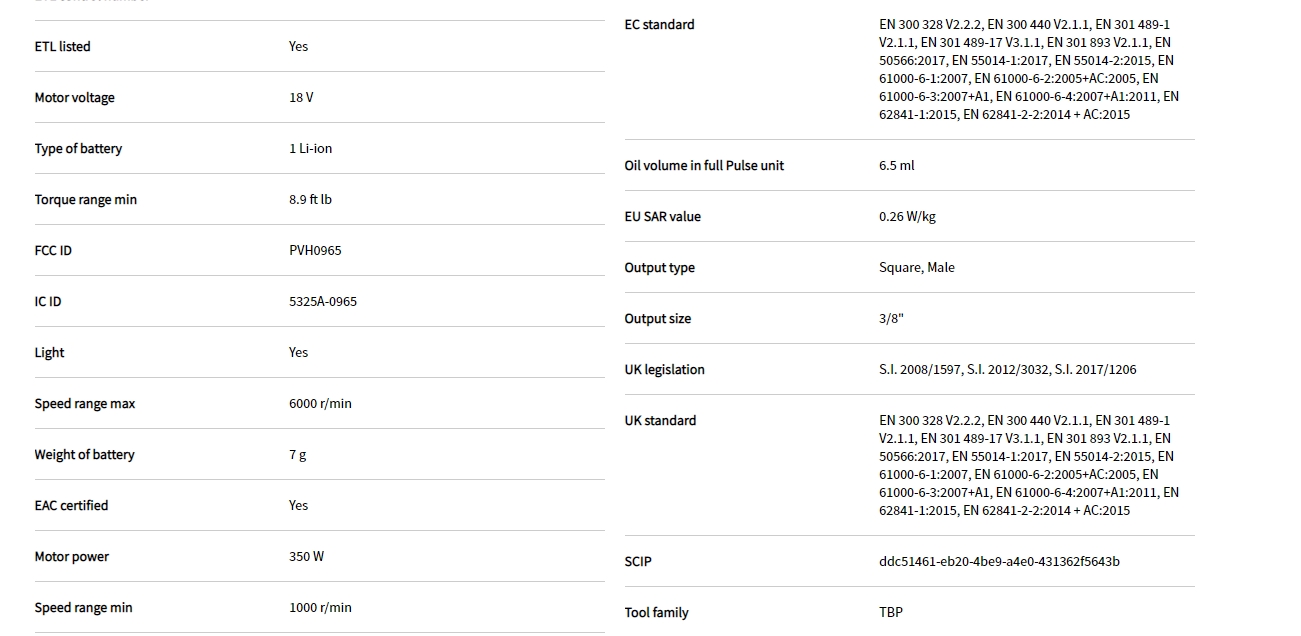Image resolution: width=1301 pixels, height=636 pixels.
Task: Select the 6000 r/min speed value
Action: 320,404
